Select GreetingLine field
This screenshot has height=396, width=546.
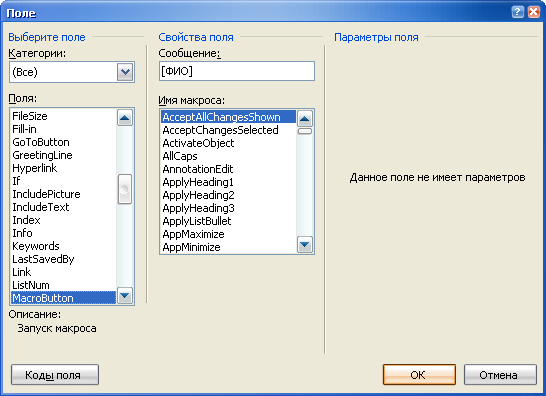(x=64, y=155)
